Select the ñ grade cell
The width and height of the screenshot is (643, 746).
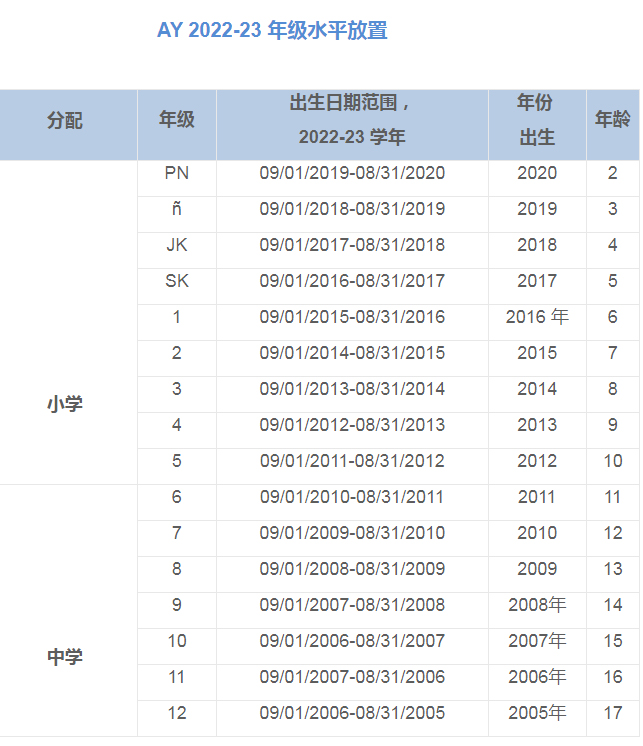coord(177,209)
